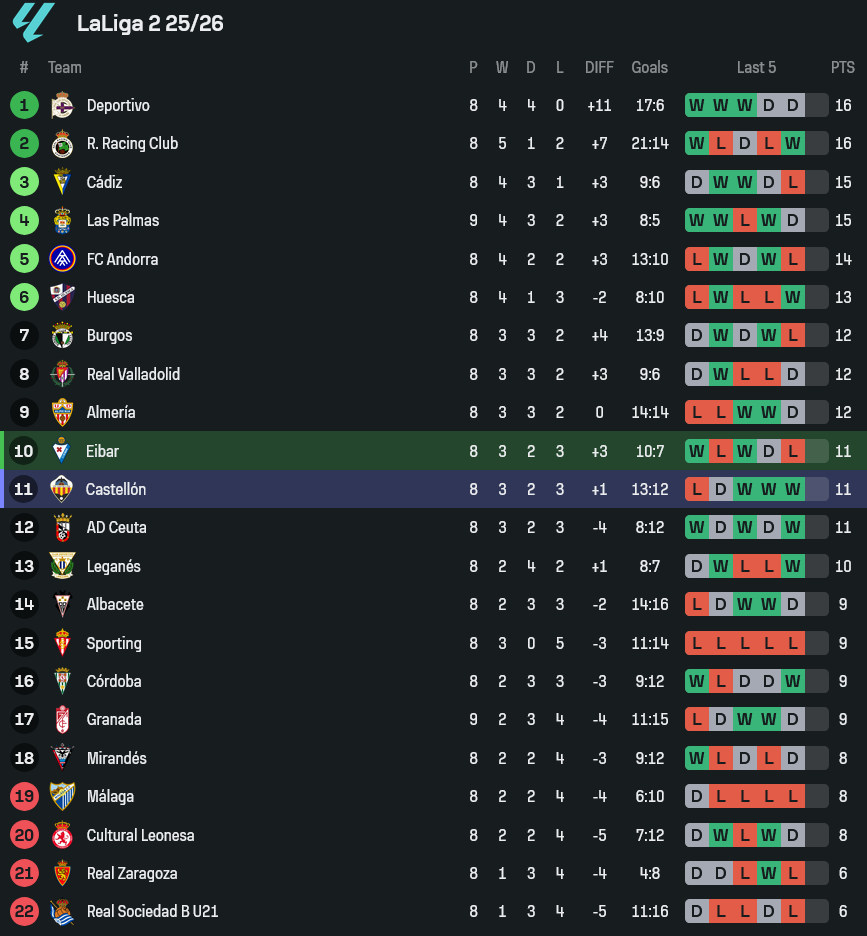The width and height of the screenshot is (867, 936).
Task: Sort by the DIFF column header
Action: pos(599,67)
